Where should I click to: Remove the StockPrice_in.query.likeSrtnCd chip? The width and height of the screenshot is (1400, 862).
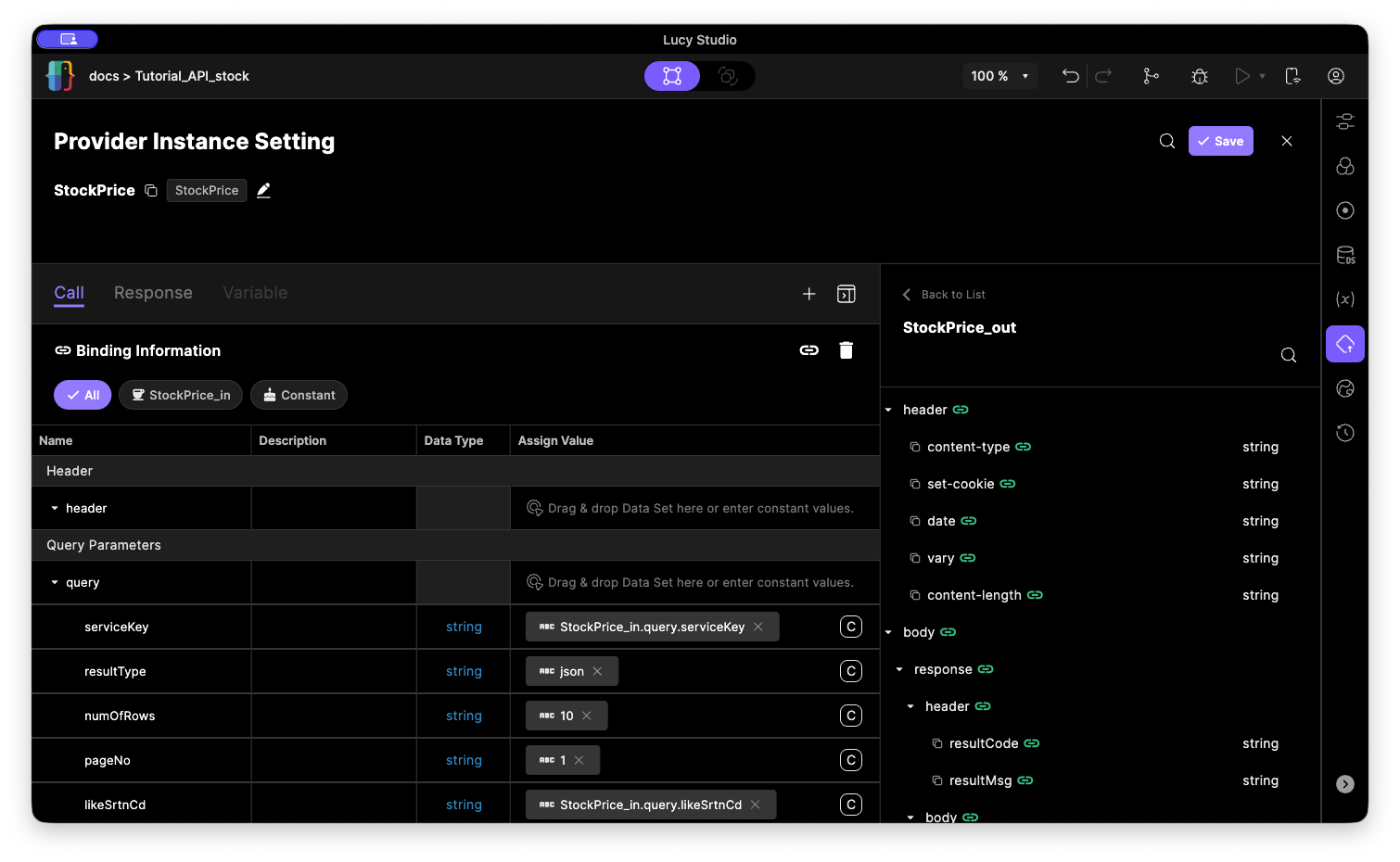point(756,805)
